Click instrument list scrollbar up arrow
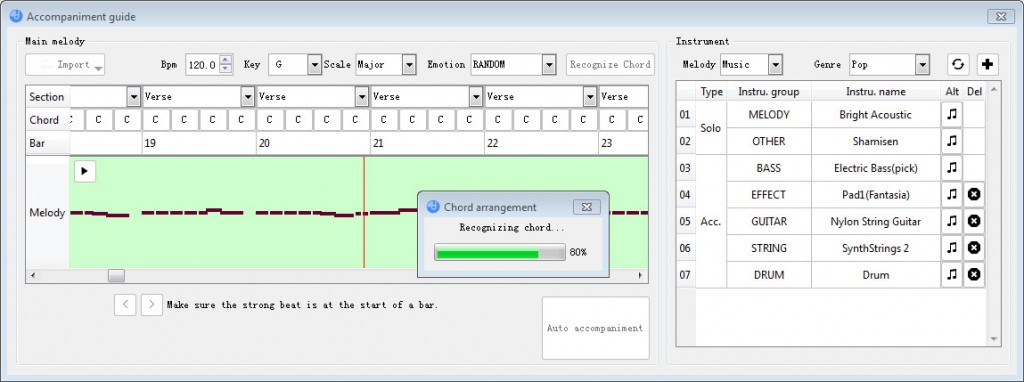Viewport: 1024px width, 382px height. click(x=994, y=88)
